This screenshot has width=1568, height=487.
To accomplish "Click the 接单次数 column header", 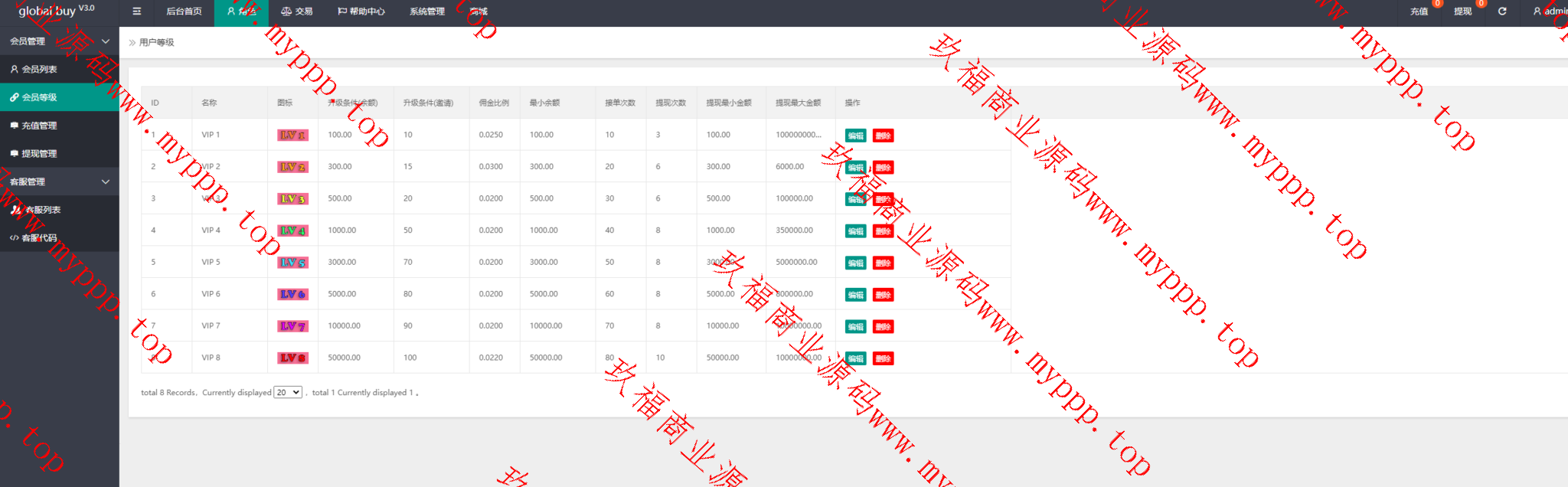I will coord(620,103).
